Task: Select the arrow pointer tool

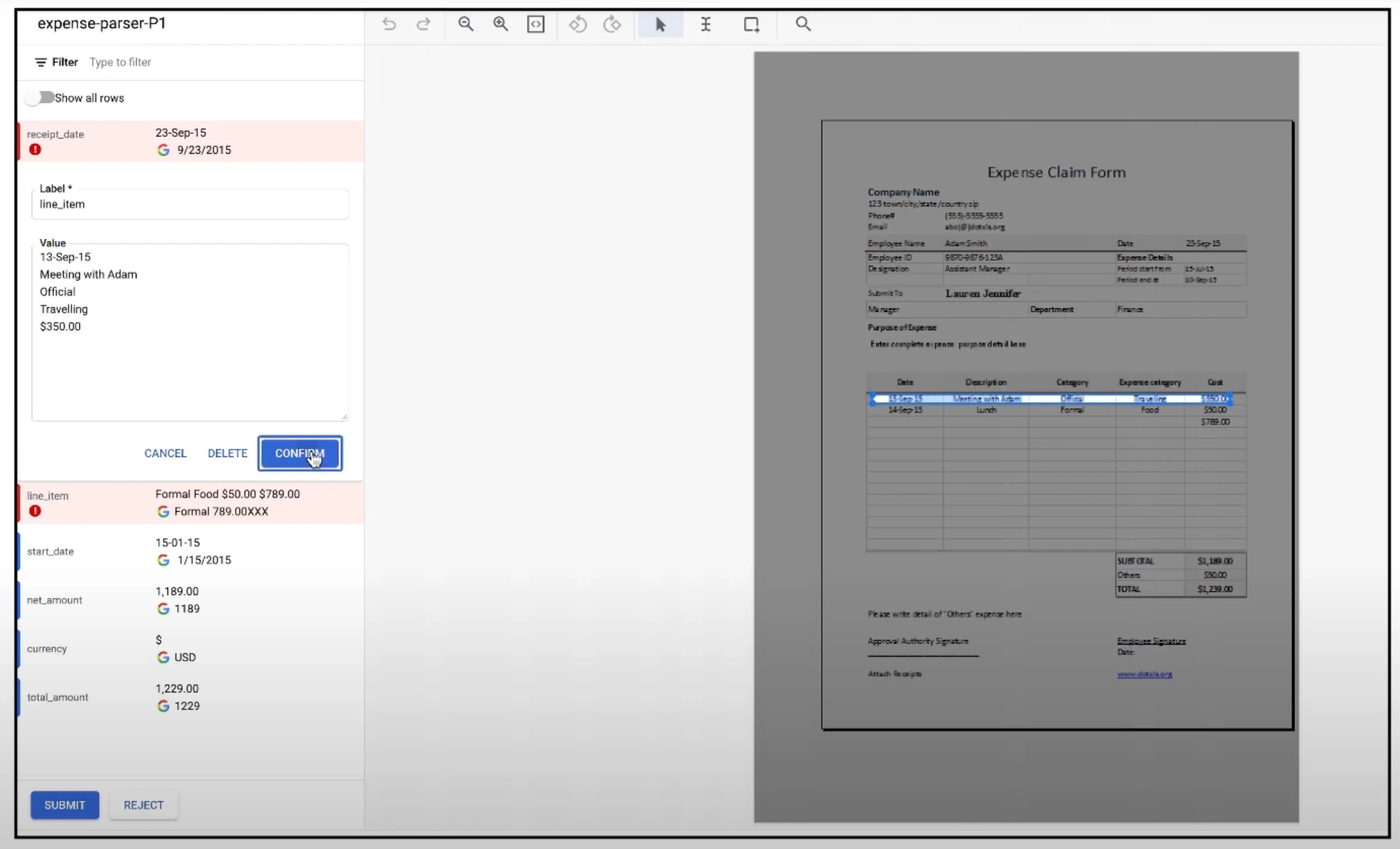Action: tap(660, 24)
